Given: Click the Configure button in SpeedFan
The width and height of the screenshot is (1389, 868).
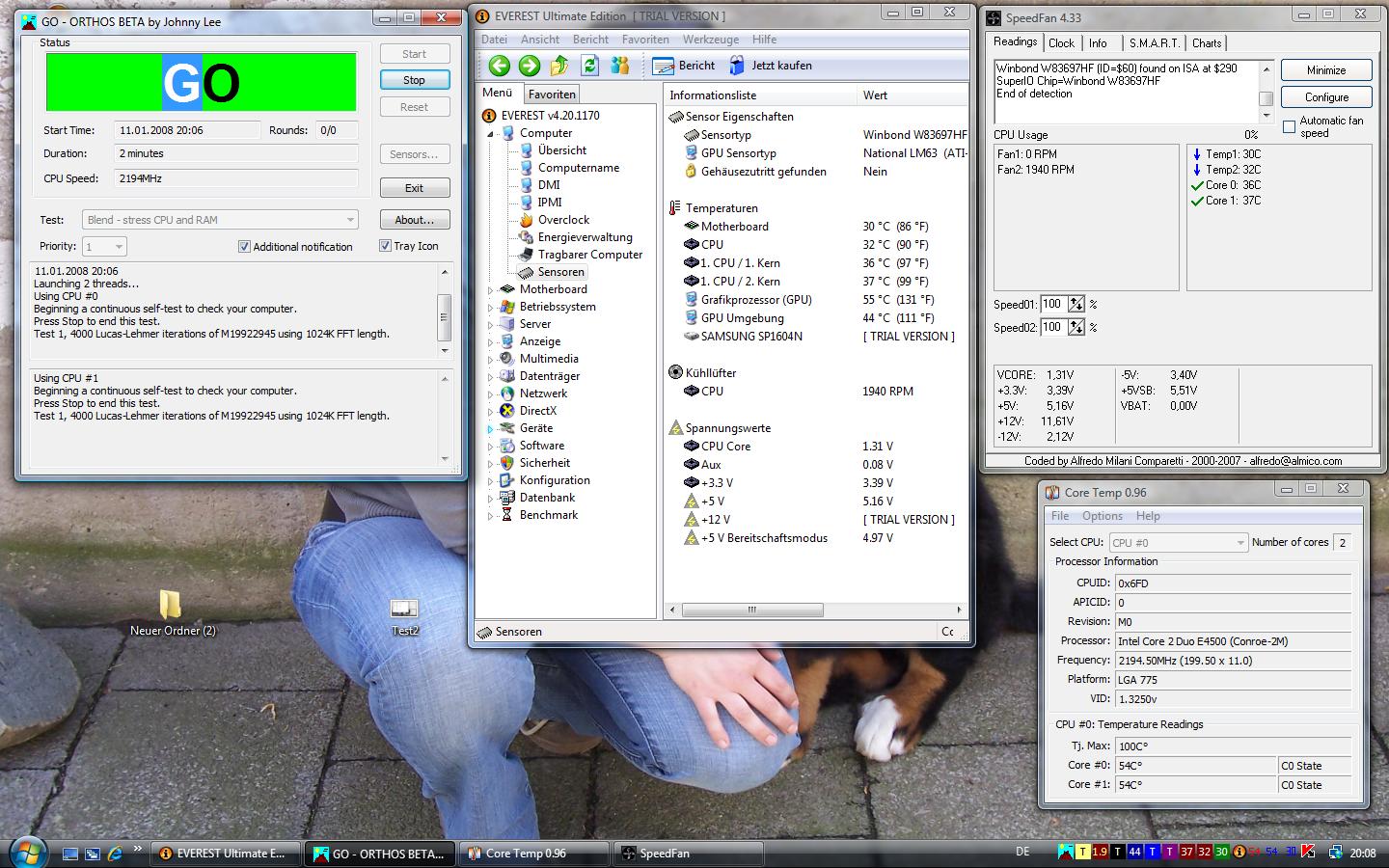Looking at the screenshot, I should tap(1326, 97).
